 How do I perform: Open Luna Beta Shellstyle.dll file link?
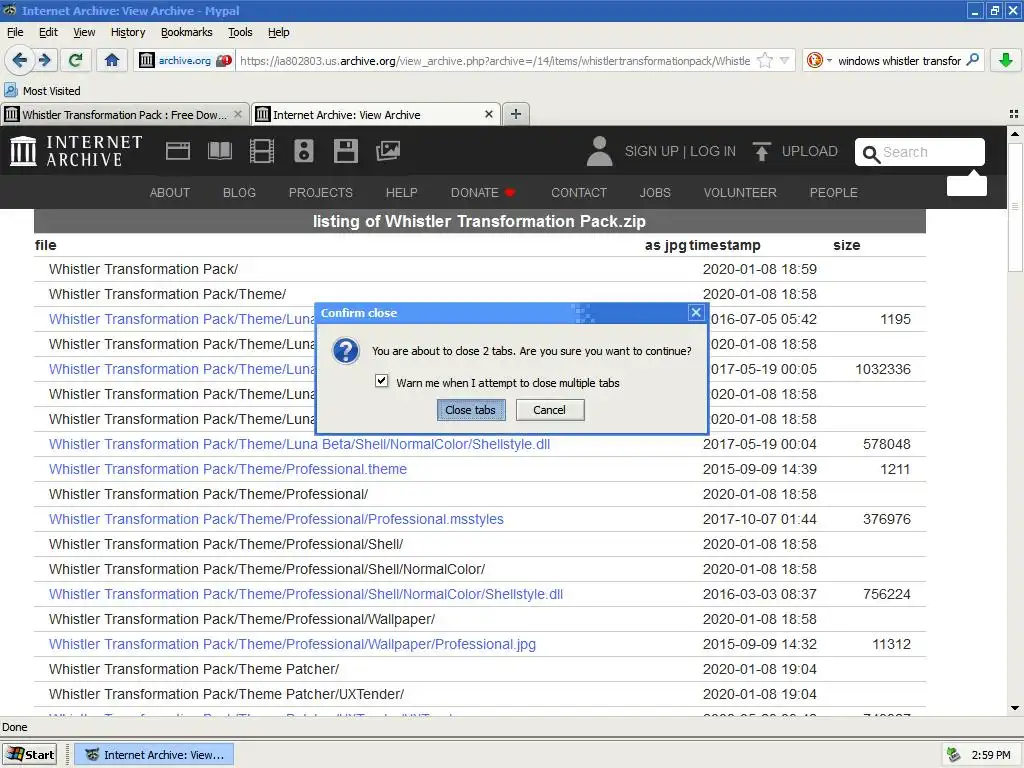[300, 444]
